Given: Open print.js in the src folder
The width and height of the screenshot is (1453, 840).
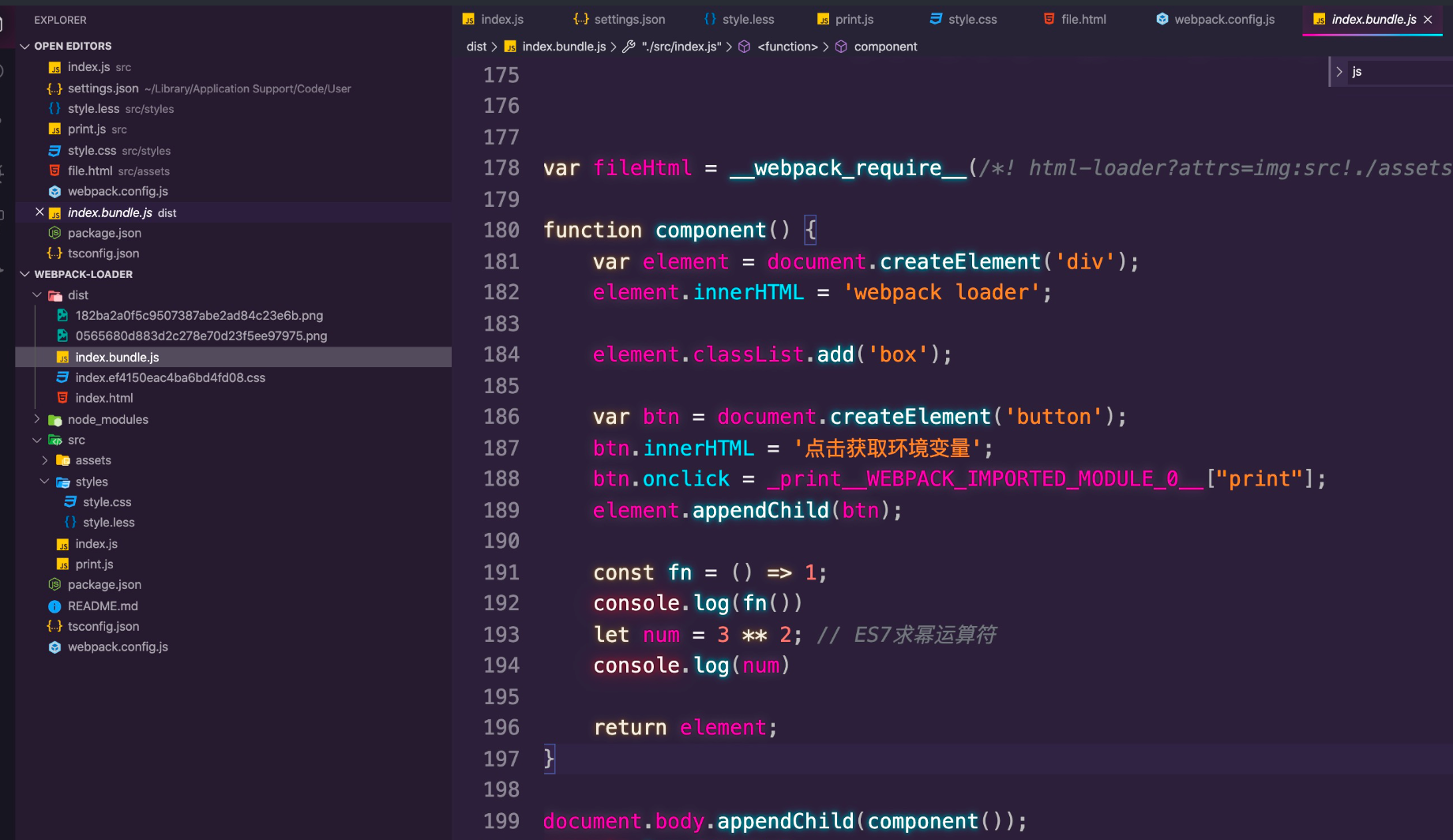Looking at the screenshot, I should click(94, 564).
